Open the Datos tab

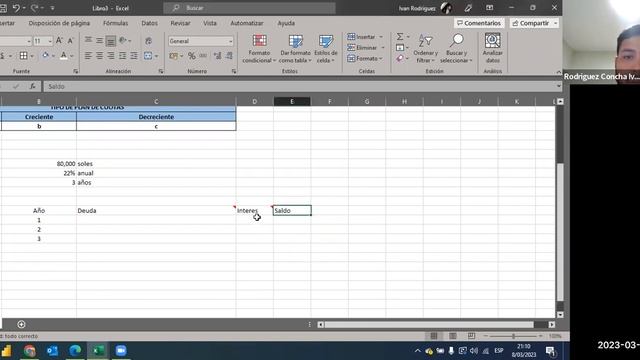(149, 23)
